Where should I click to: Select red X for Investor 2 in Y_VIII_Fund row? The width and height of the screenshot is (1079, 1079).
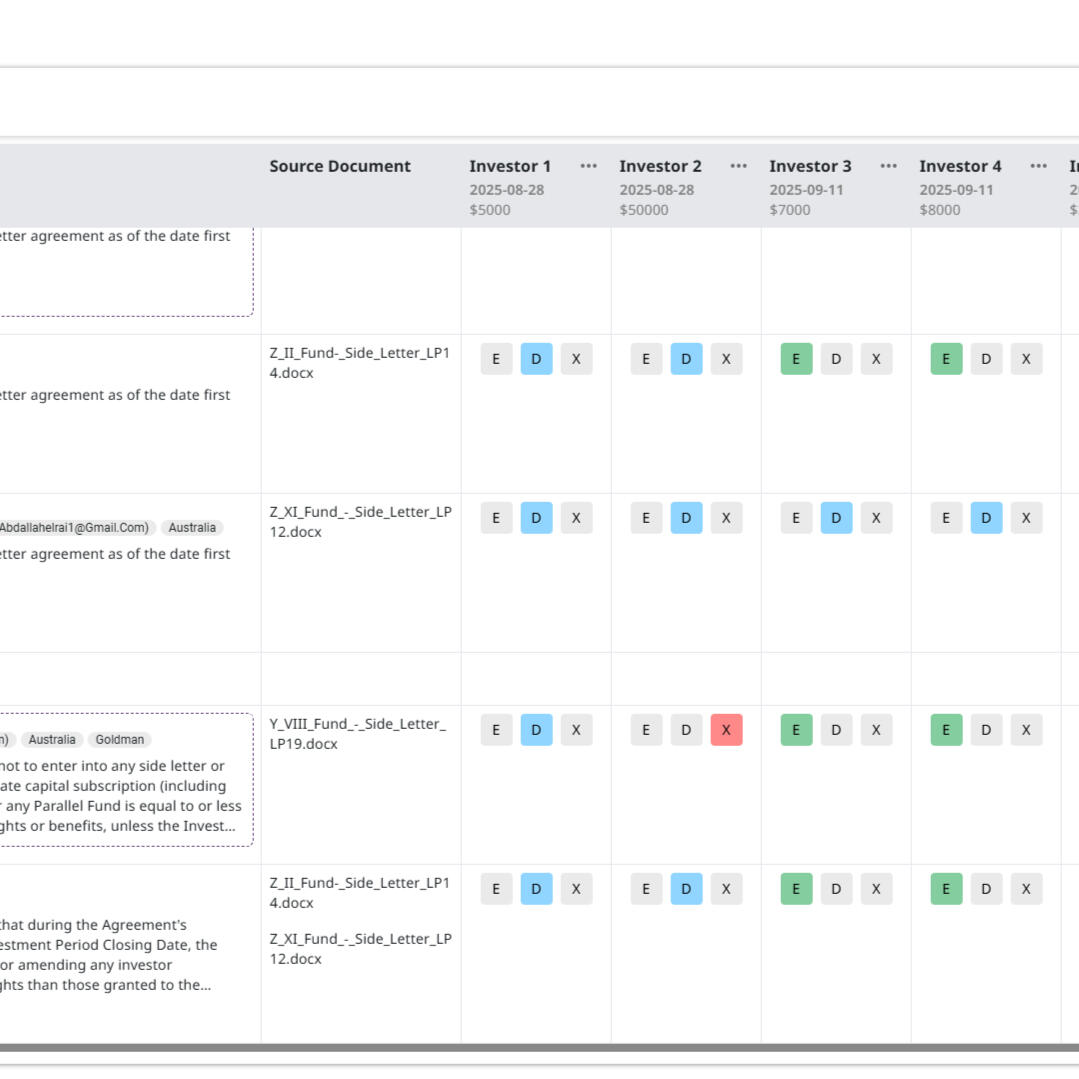726,730
